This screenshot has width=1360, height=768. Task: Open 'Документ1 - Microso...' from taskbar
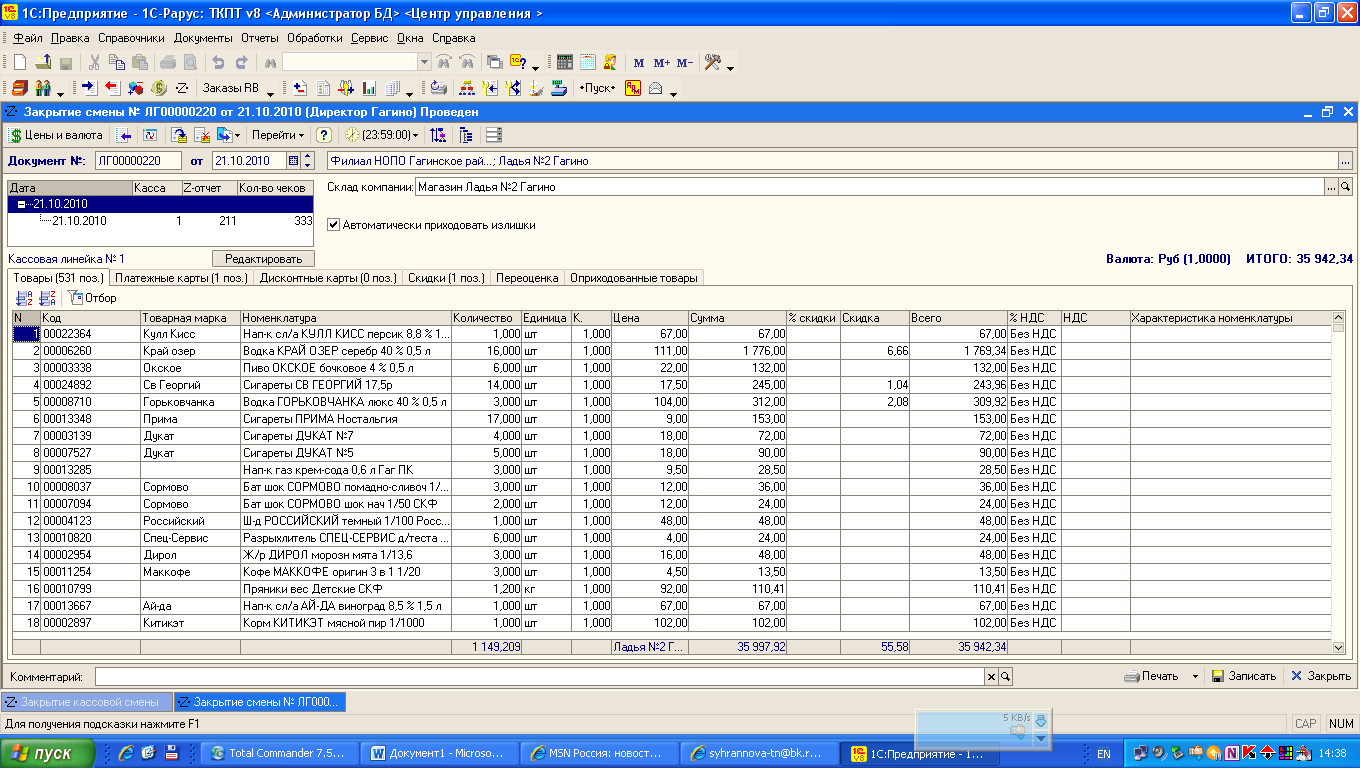pyautogui.click(x=438, y=753)
